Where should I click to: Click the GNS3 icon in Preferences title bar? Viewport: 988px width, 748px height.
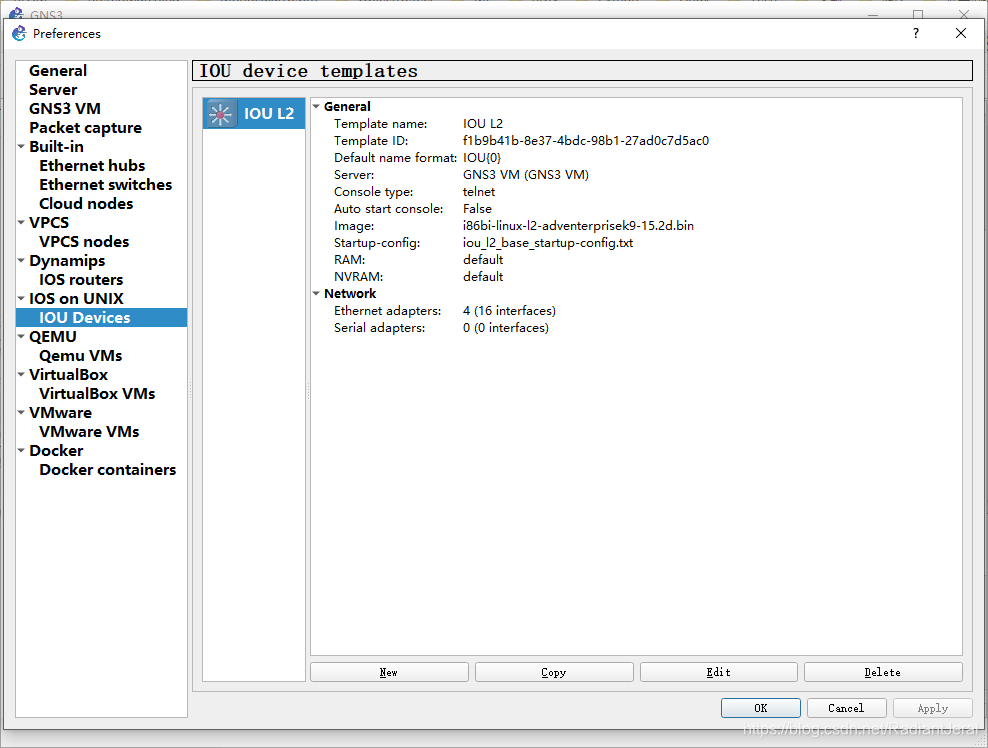19,33
